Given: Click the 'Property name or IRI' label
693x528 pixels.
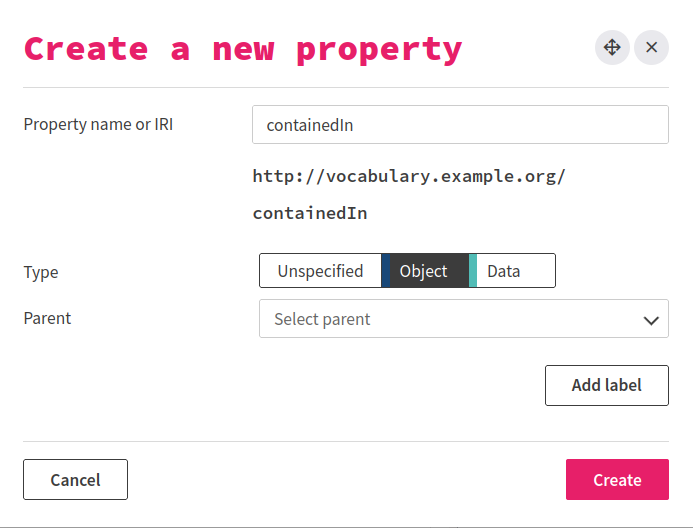Looking at the screenshot, I should [x=98, y=125].
